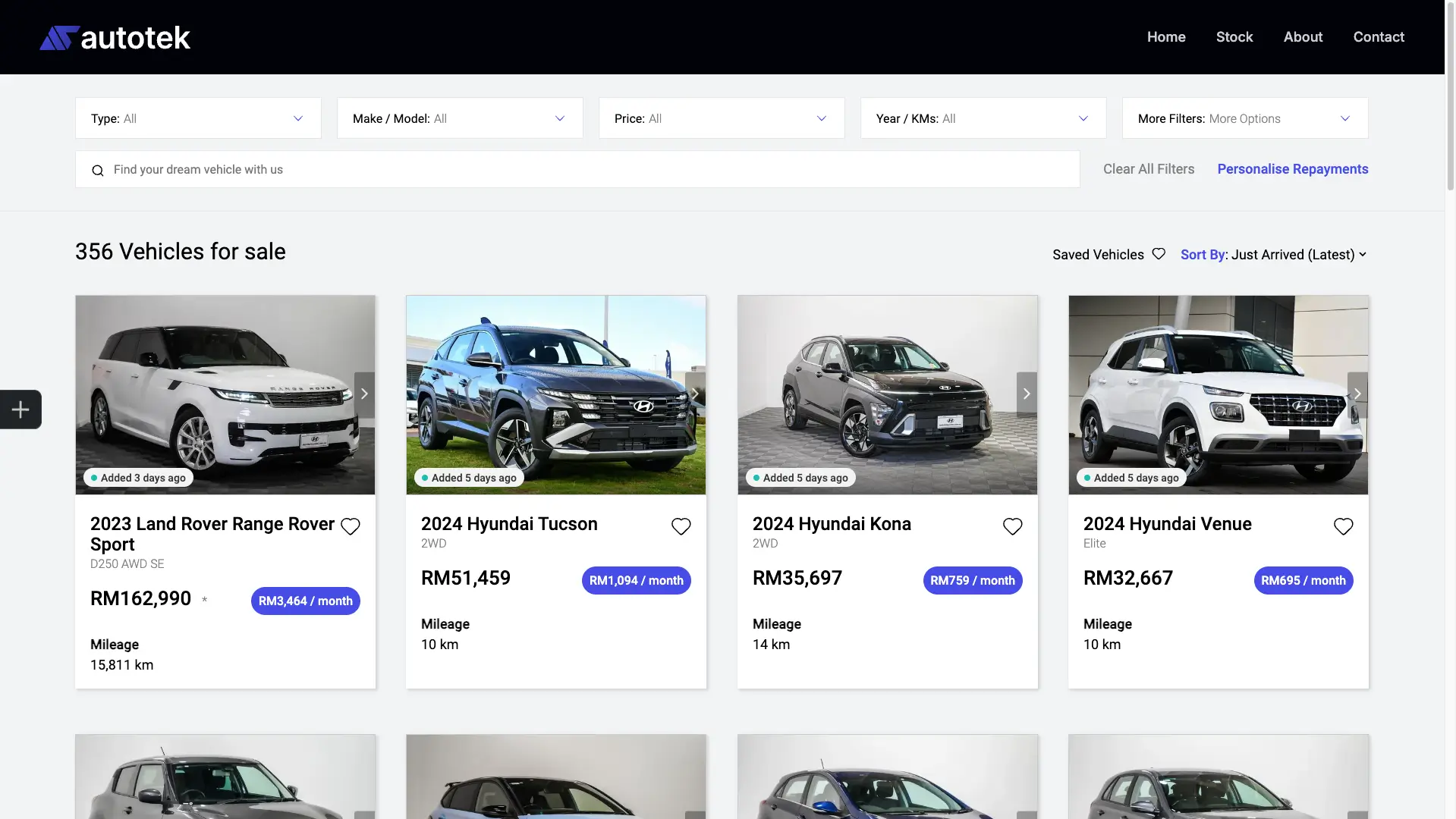Favorite the 2024 Hyundai Venue
The image size is (1456, 819).
pos(1344,526)
